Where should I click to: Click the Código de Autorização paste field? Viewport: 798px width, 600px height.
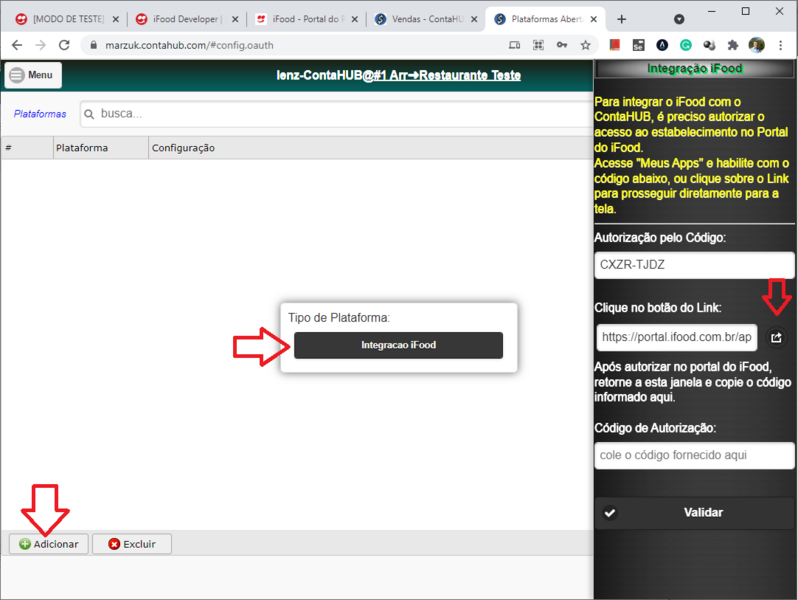(x=694, y=455)
